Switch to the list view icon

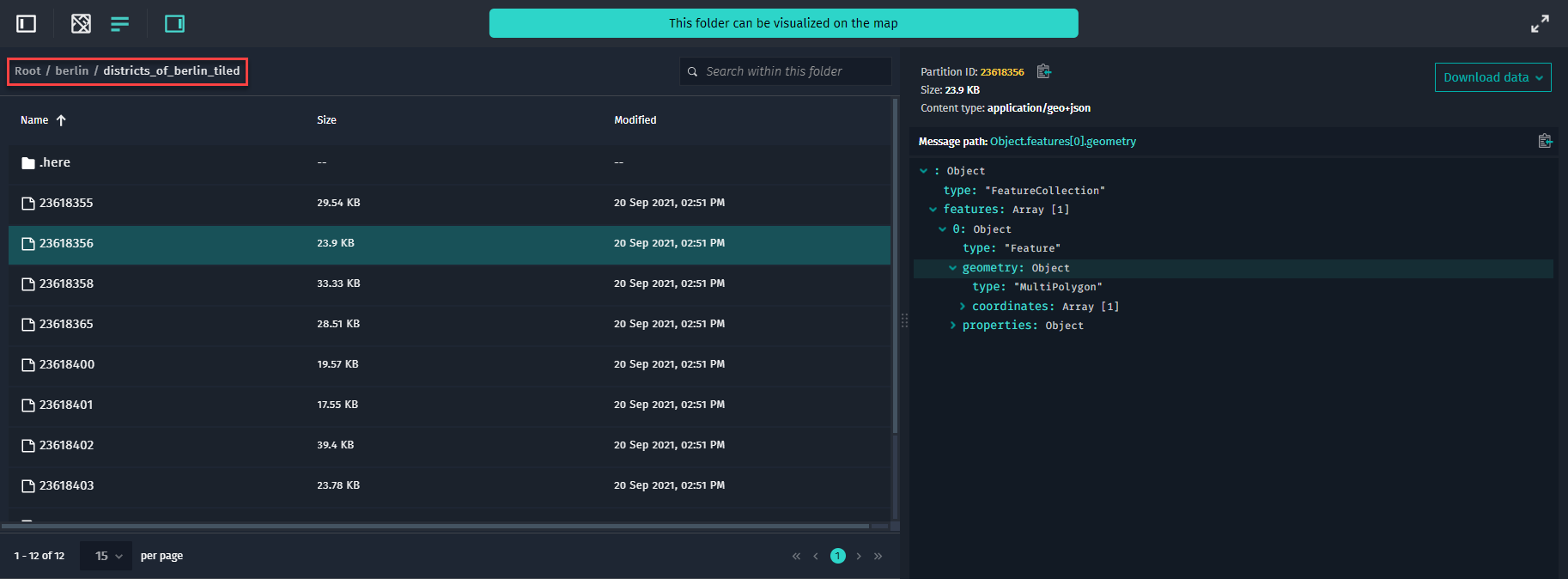119,23
